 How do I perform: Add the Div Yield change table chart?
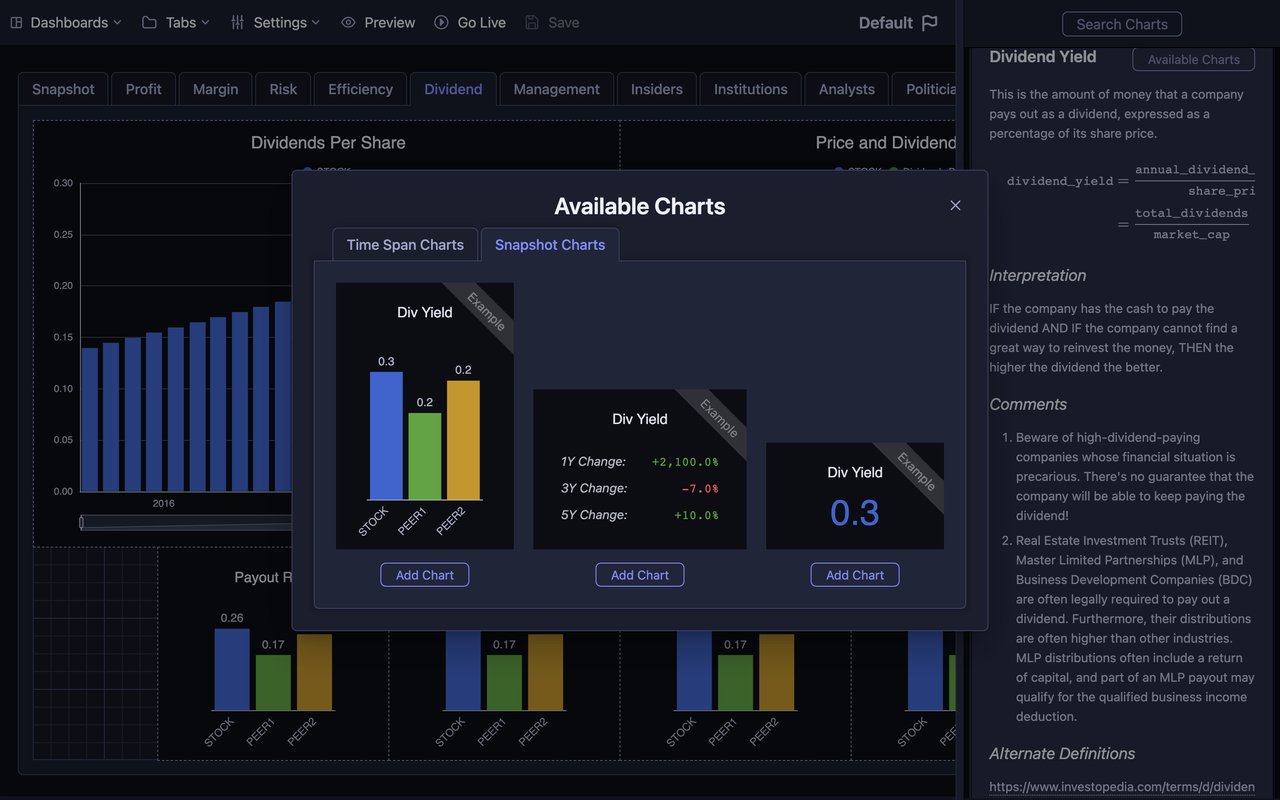(x=640, y=575)
